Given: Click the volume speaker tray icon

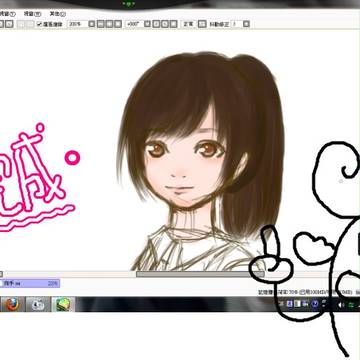Looking at the screenshot, I should click(x=341, y=304).
